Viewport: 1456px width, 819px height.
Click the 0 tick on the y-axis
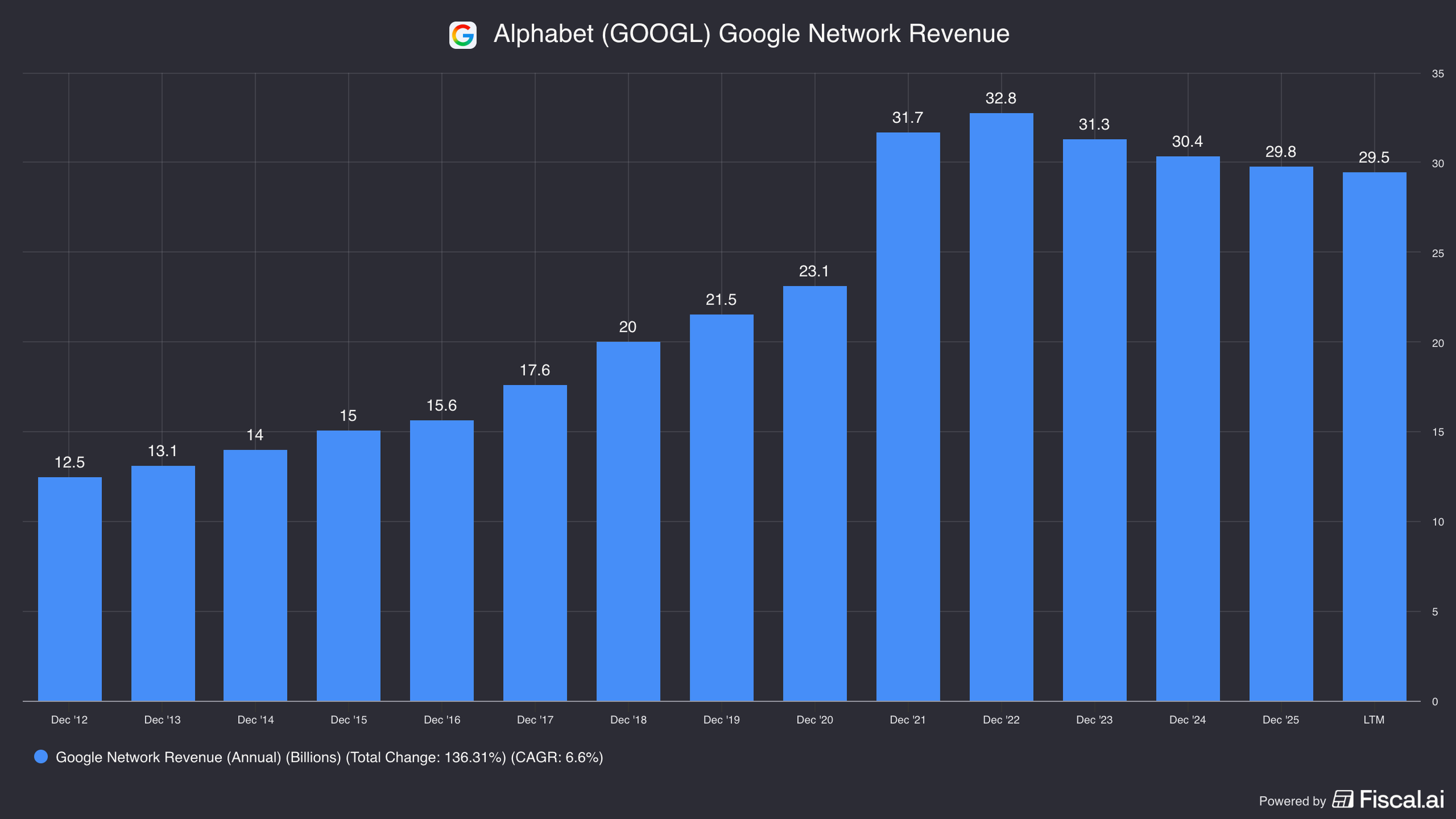pyautogui.click(x=1435, y=702)
